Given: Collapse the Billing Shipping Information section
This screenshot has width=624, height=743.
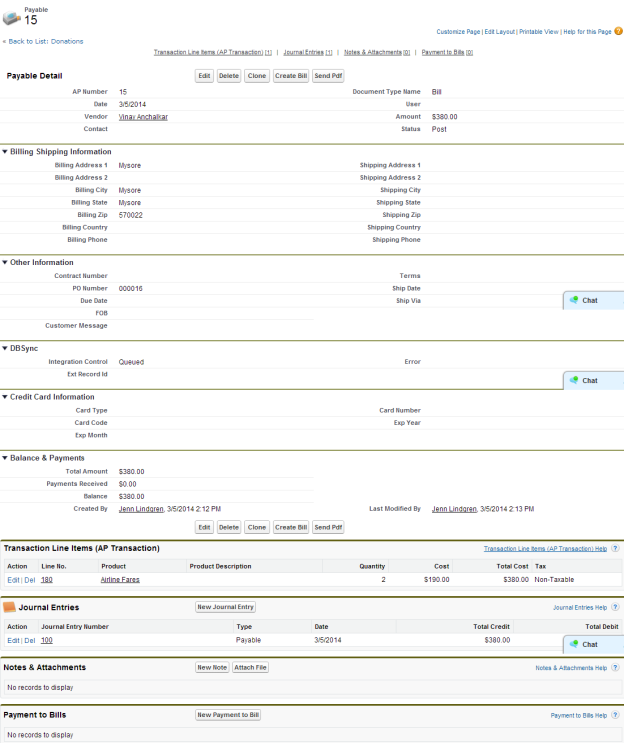Looking at the screenshot, I should 5,152.
